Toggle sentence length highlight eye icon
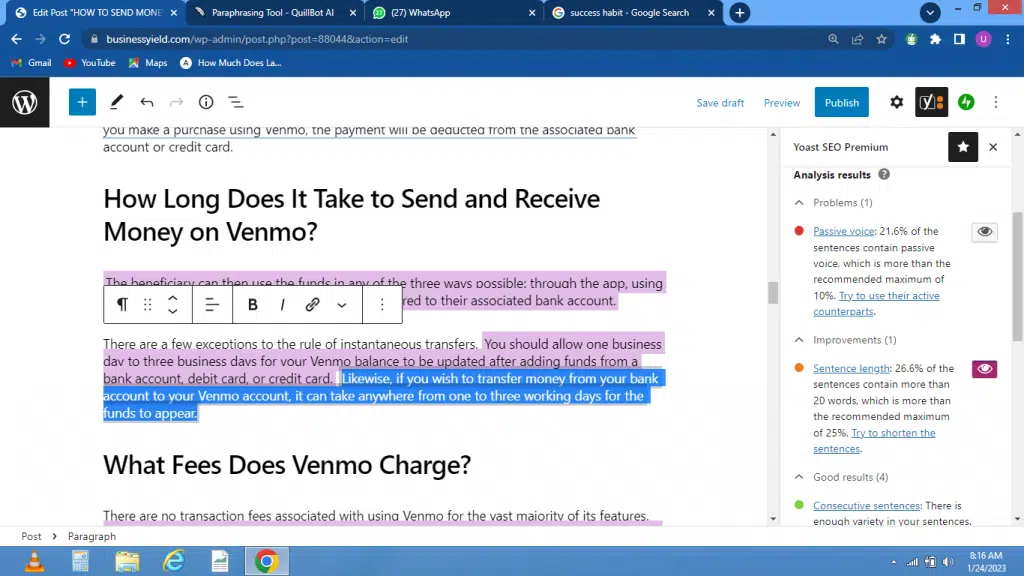This screenshot has width=1024, height=576. coord(984,369)
